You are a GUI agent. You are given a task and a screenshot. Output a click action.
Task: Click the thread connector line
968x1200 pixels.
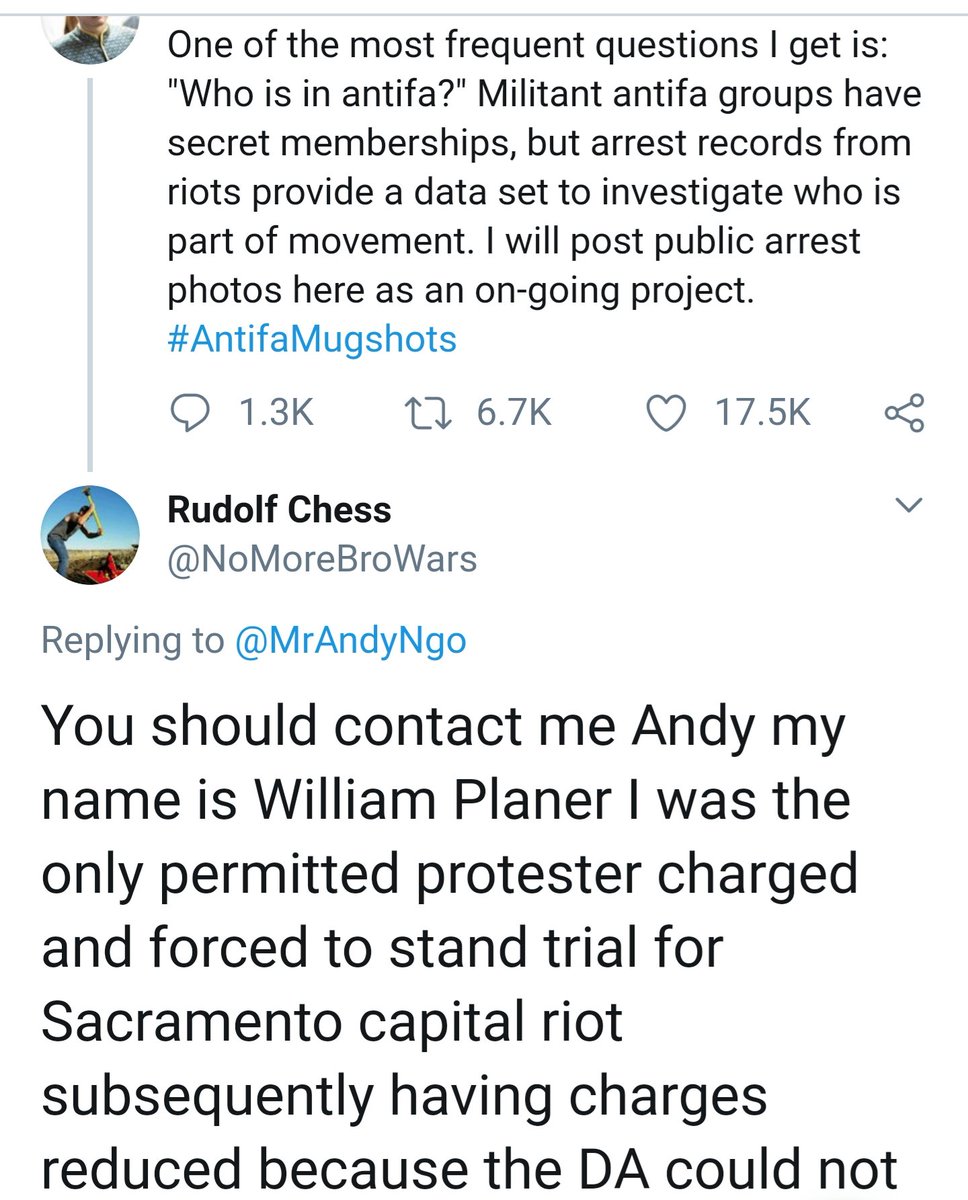point(91,272)
